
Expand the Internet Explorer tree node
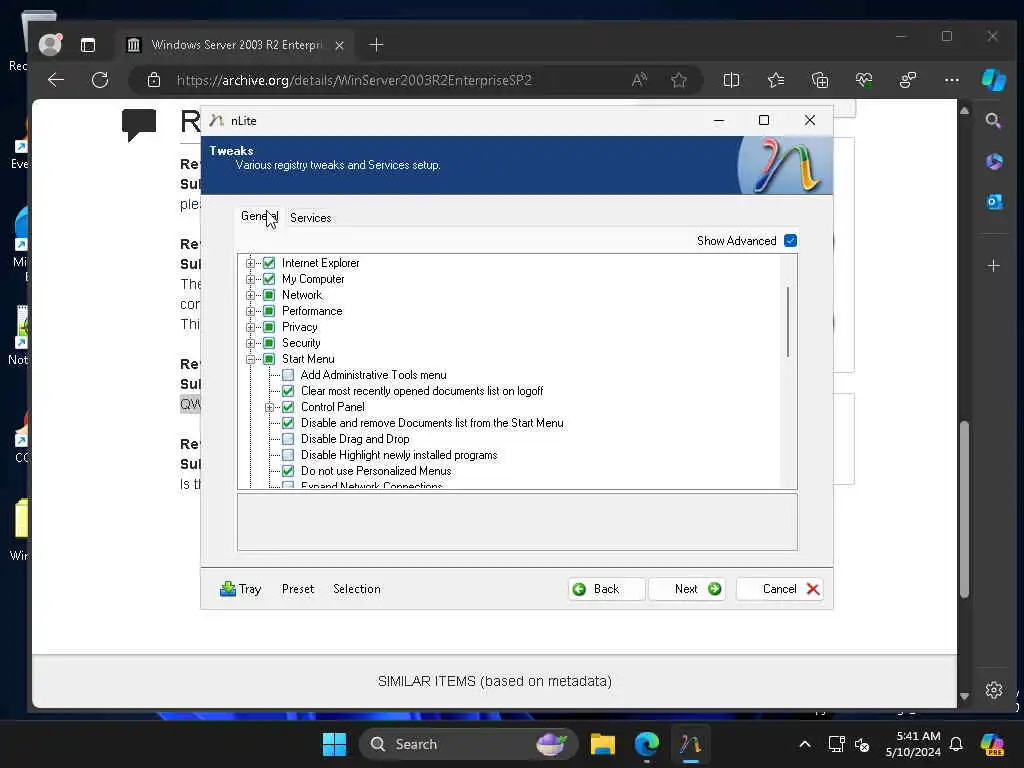[x=250, y=263]
